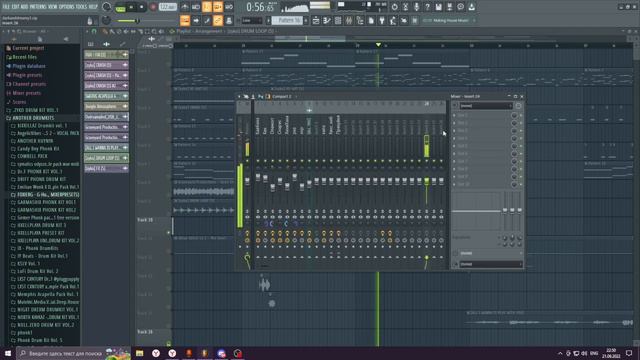The width and height of the screenshot is (640, 360).
Task: Select the Draw pencil tool in Playlist
Action: (x=105, y=31)
